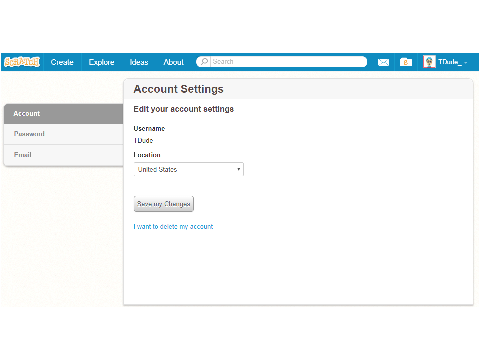Expand the TDude_ account dropdown

pos(453,62)
